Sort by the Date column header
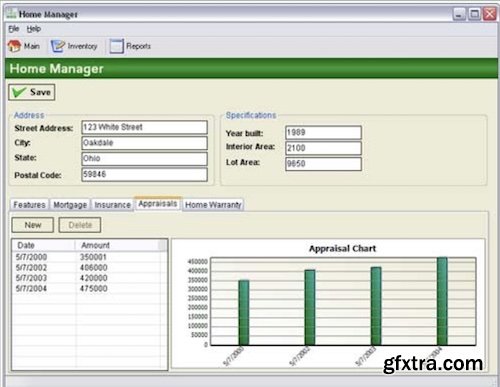This screenshot has width=500, height=387. pos(43,245)
